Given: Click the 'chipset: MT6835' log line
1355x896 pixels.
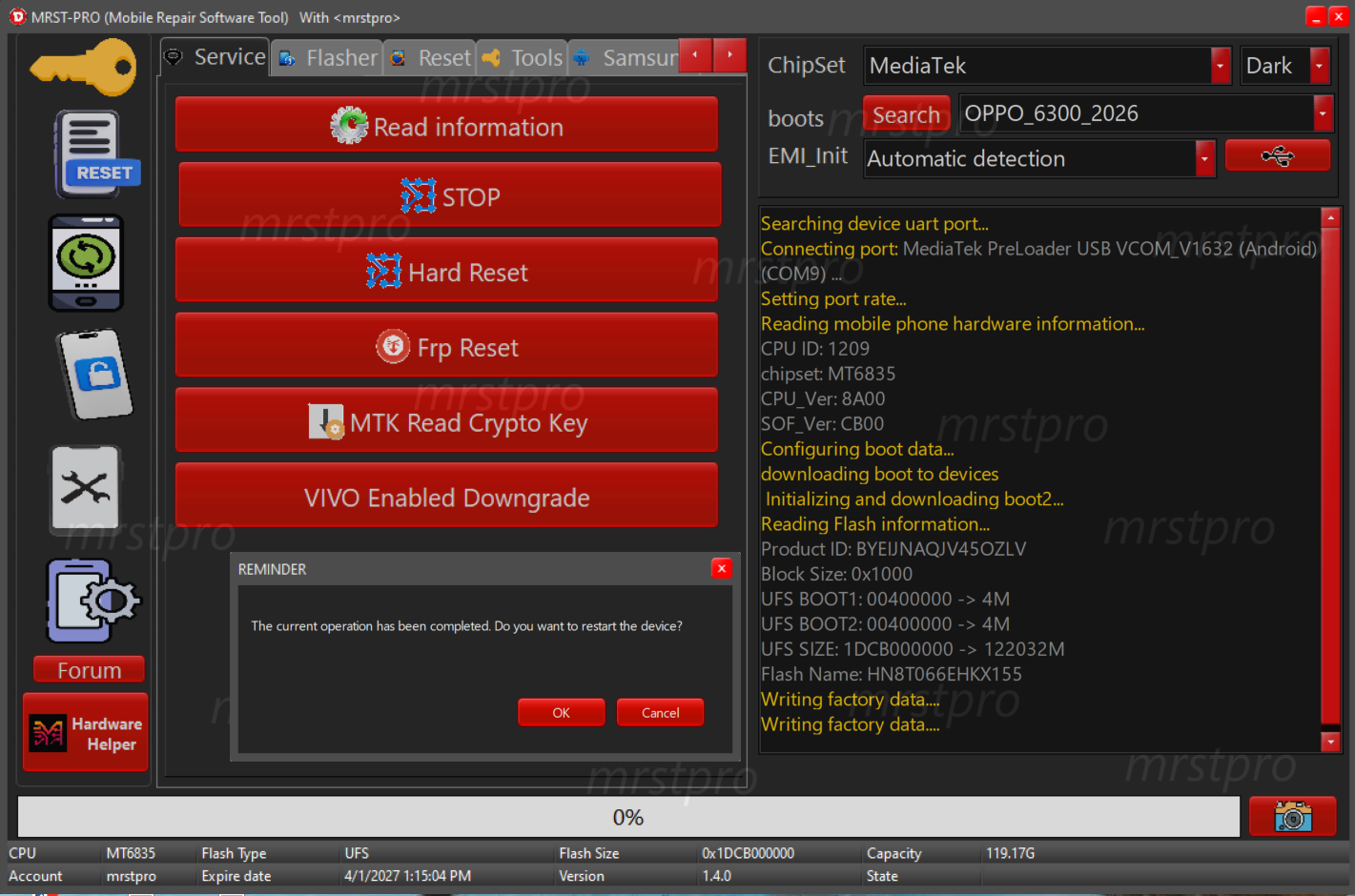Looking at the screenshot, I should pyautogui.click(x=828, y=374).
